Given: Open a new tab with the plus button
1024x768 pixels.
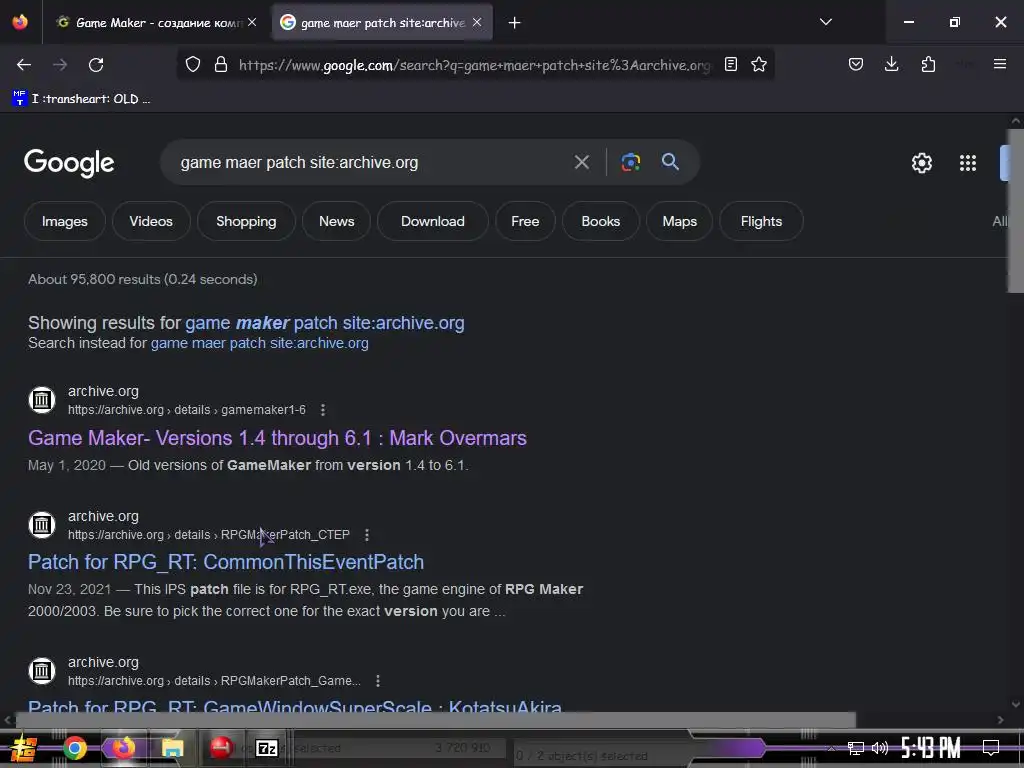Looking at the screenshot, I should coord(515,23).
